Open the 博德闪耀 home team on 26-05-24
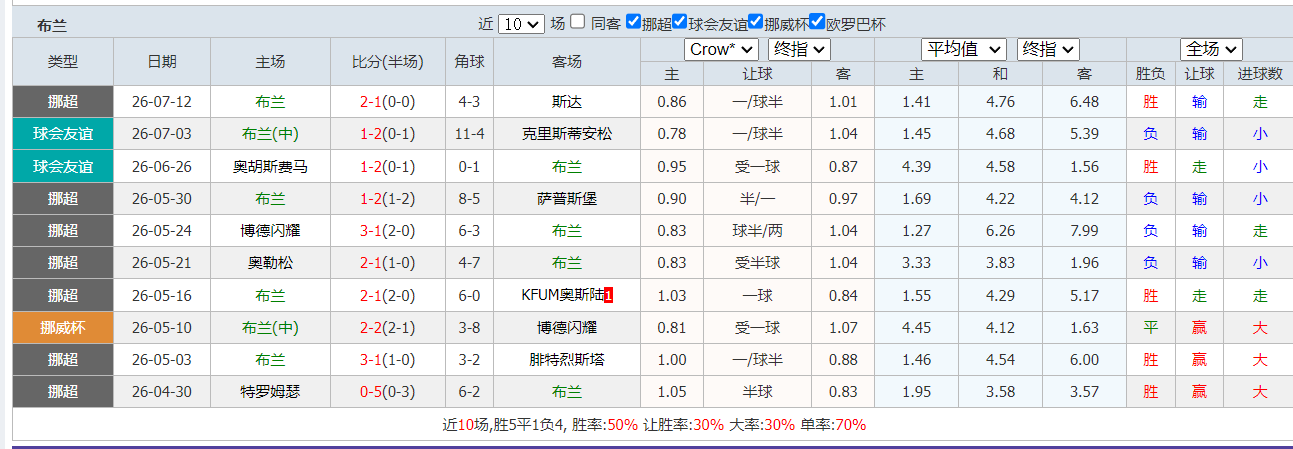Screen dimensions: 1293x449 point(270,231)
